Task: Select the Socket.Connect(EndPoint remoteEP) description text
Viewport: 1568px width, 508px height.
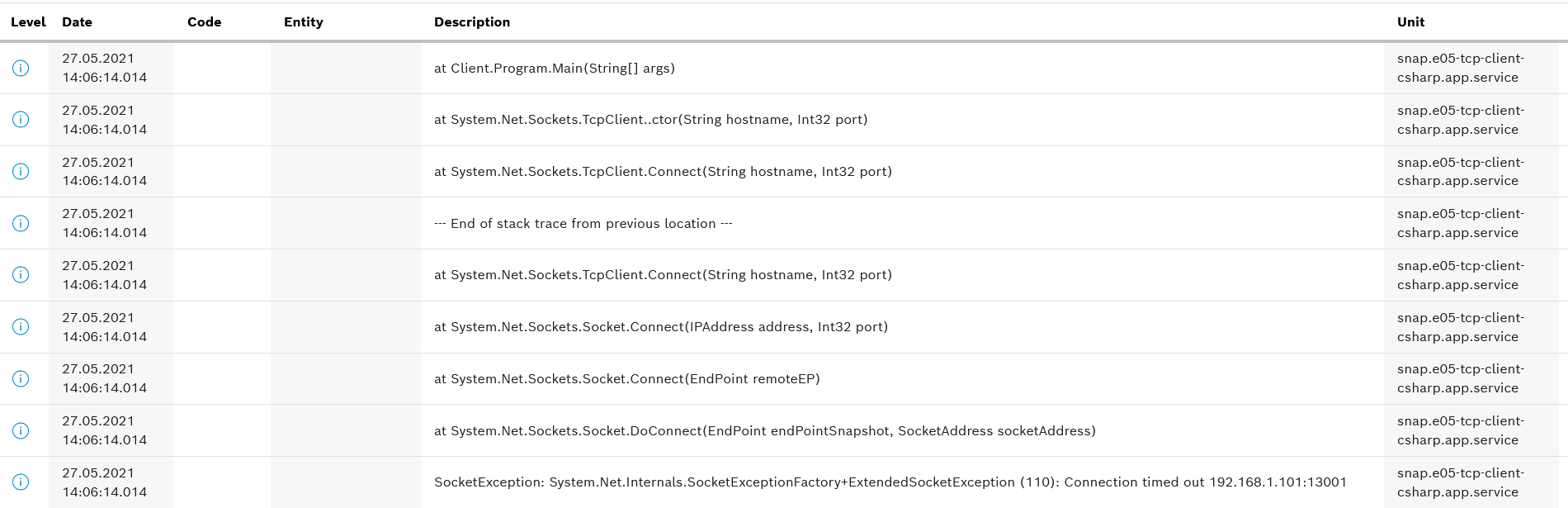Action: 626,379
